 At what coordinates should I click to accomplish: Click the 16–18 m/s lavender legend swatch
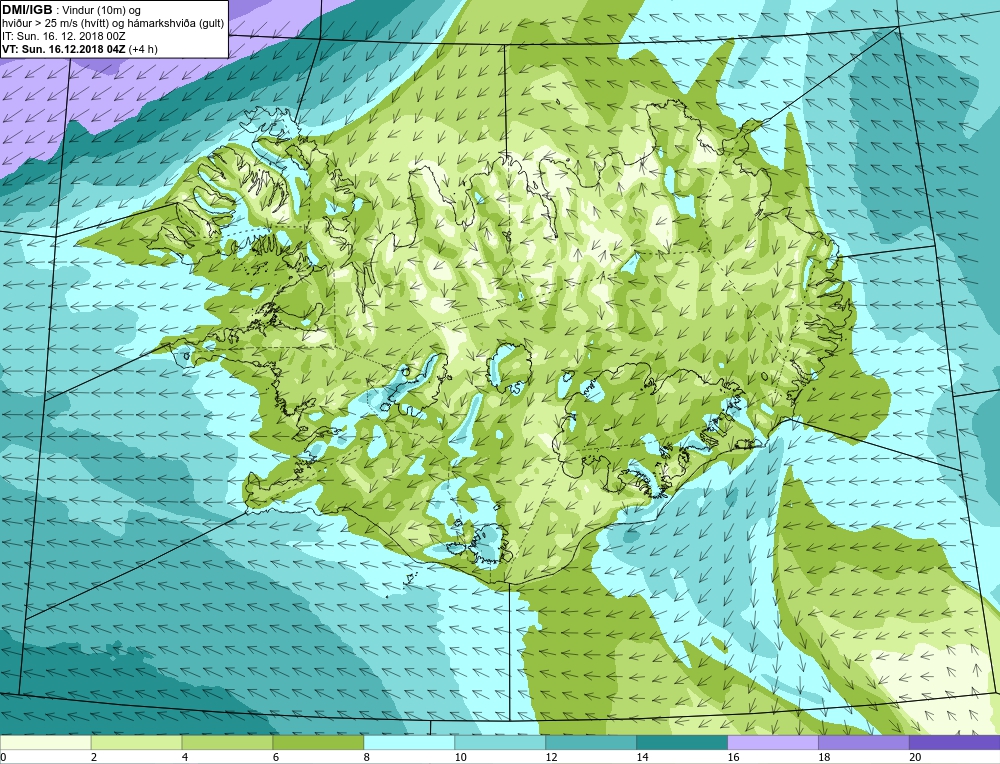coord(773,743)
